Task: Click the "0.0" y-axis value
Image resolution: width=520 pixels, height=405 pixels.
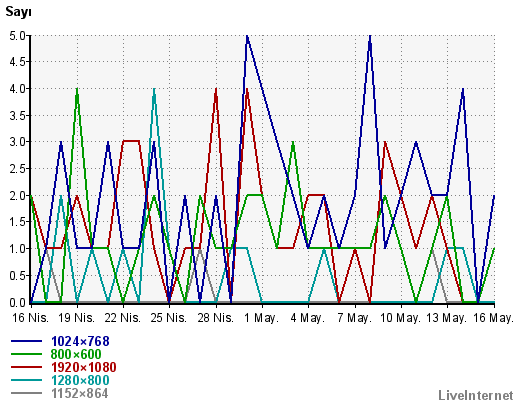Action: click(x=18, y=303)
